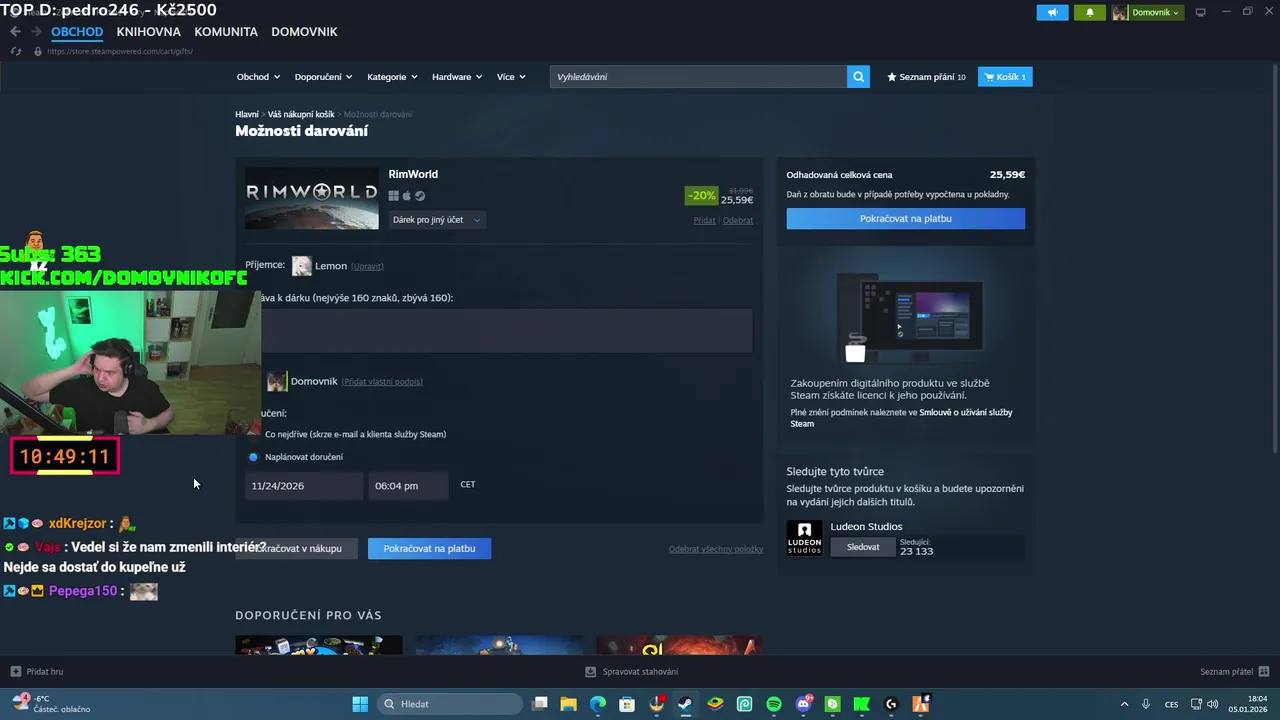This screenshot has height=720, width=1280.
Task: Reload the store page
Action: coord(16,51)
